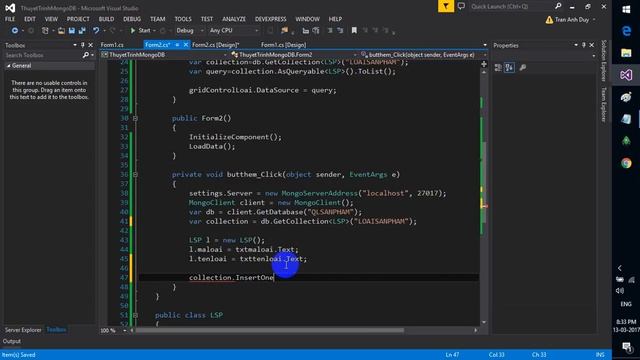
Task: Switch to the Server Explorer bottom tab
Action: tap(23, 330)
